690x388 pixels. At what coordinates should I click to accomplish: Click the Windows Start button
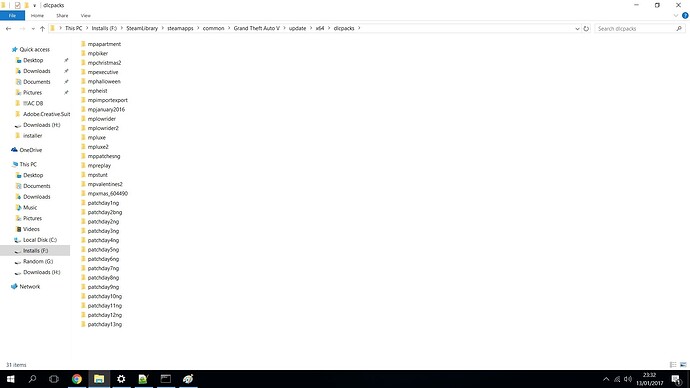11,379
